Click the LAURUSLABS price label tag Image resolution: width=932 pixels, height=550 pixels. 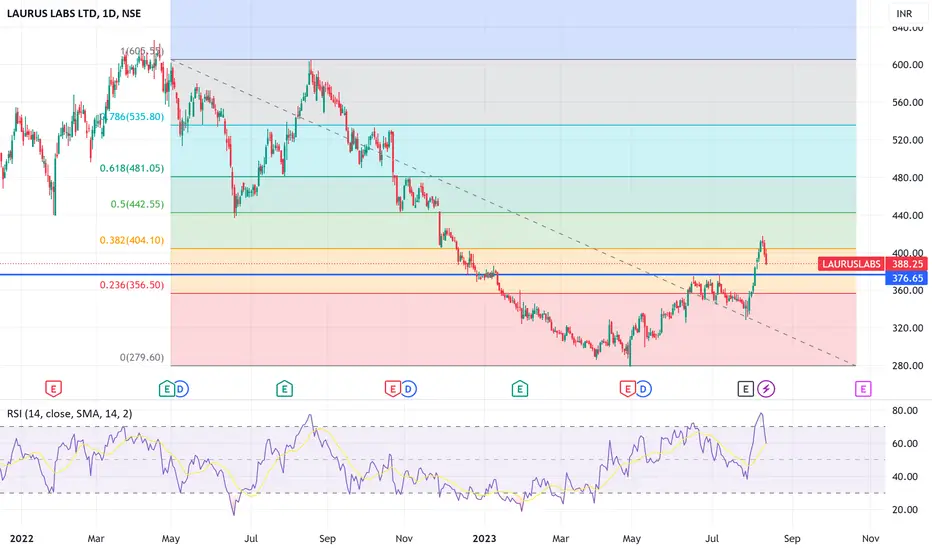(851, 264)
